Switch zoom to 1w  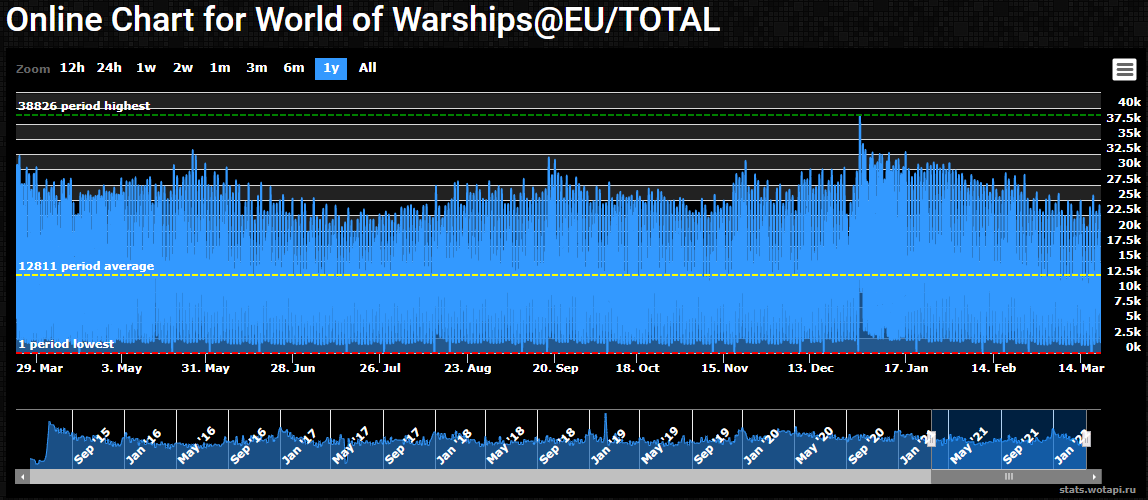[x=146, y=68]
